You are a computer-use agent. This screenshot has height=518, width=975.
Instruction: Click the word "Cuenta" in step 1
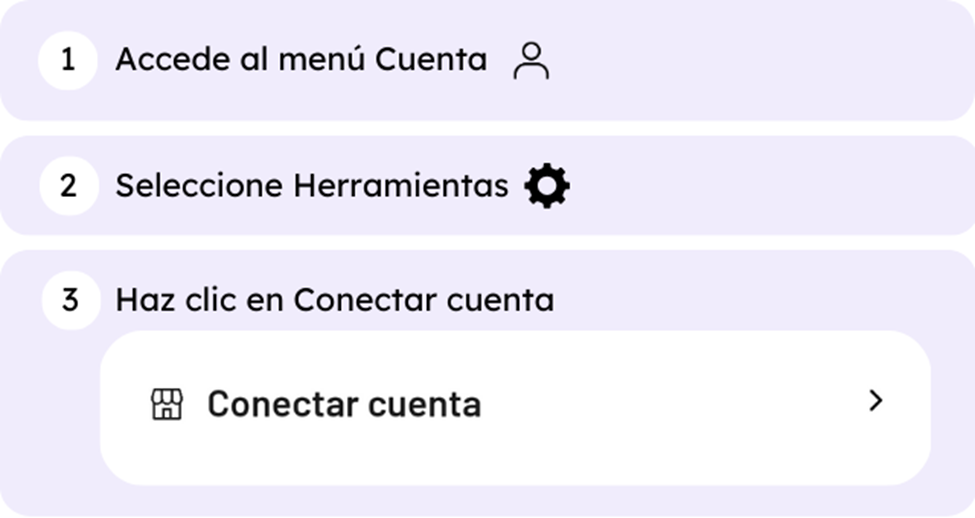[x=431, y=60]
